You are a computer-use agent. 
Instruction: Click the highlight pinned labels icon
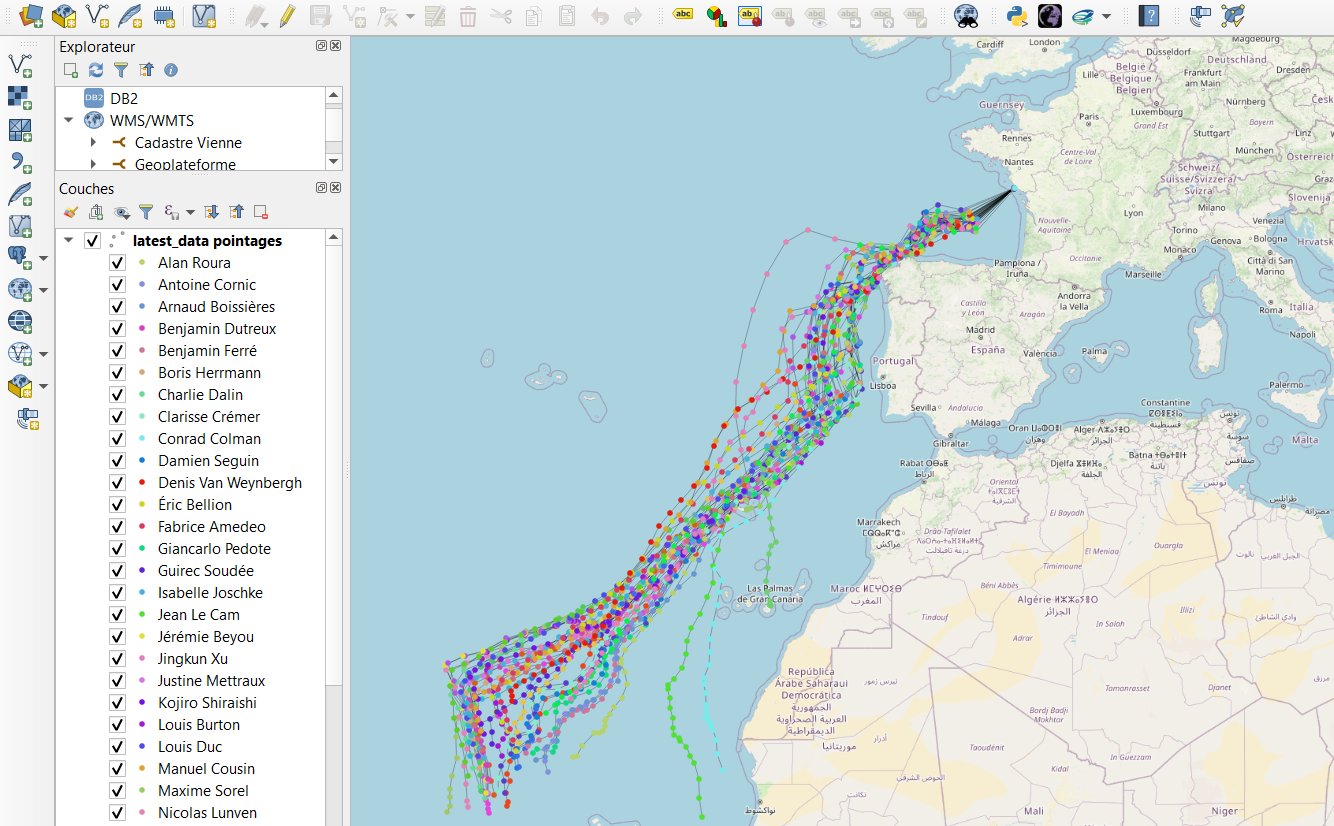click(750, 15)
